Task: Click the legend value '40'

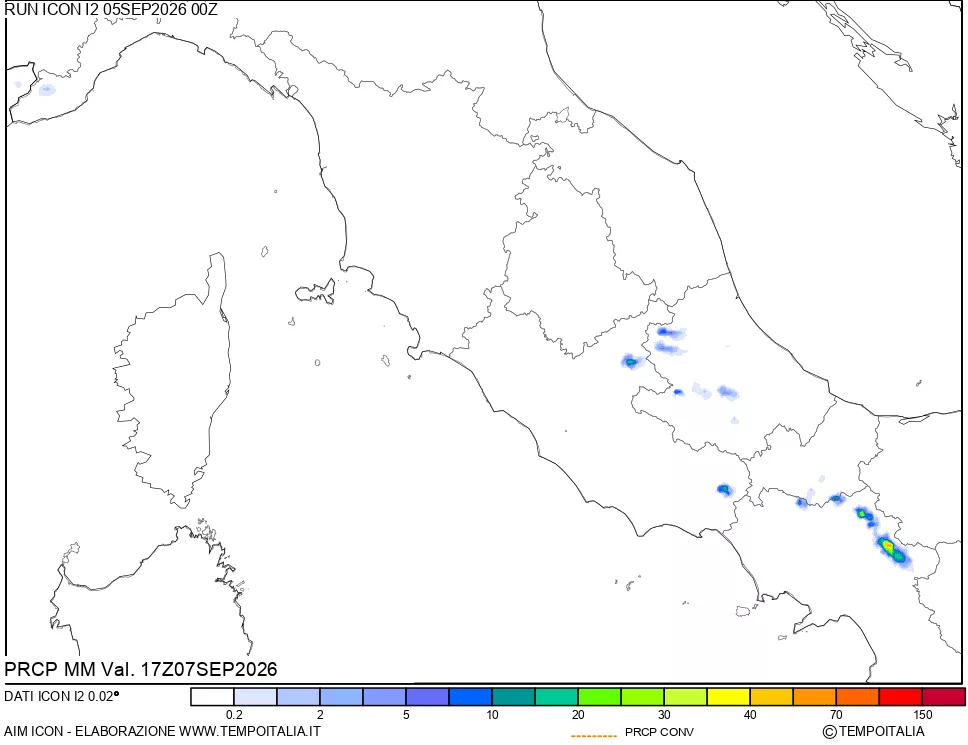Action: coord(750,715)
